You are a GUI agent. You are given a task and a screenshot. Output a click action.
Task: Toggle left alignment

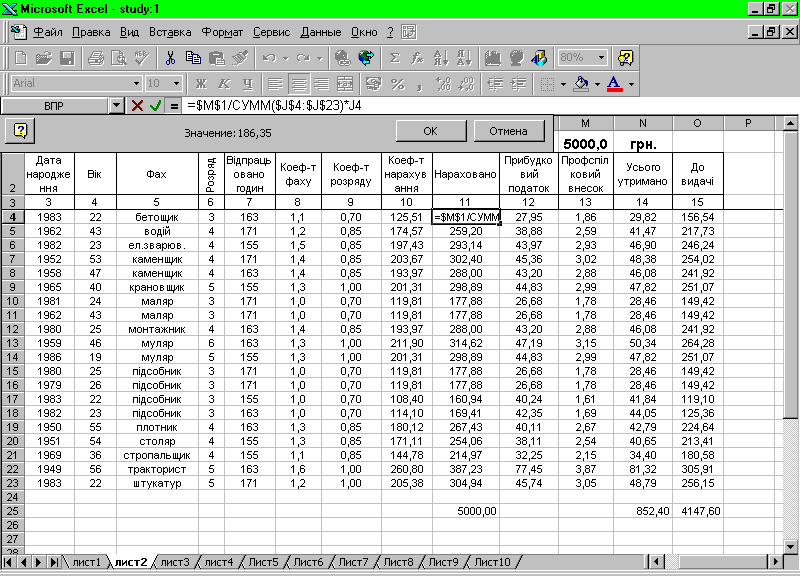[276, 84]
